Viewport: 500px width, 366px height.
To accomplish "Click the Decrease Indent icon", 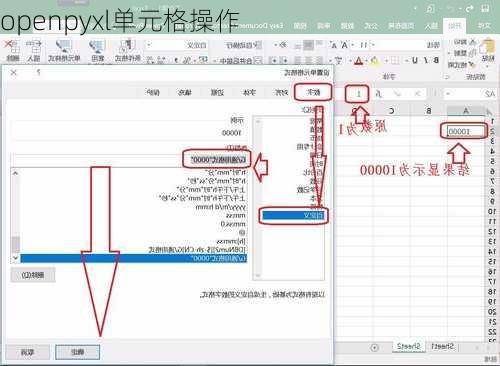I will 283,60.
